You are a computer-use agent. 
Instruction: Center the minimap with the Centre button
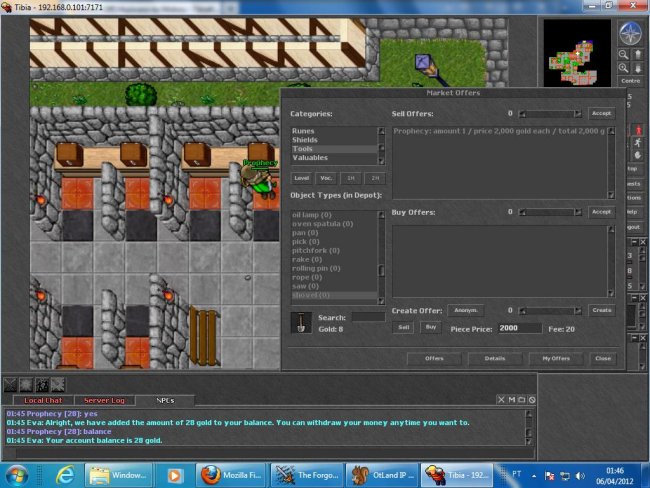[631, 81]
